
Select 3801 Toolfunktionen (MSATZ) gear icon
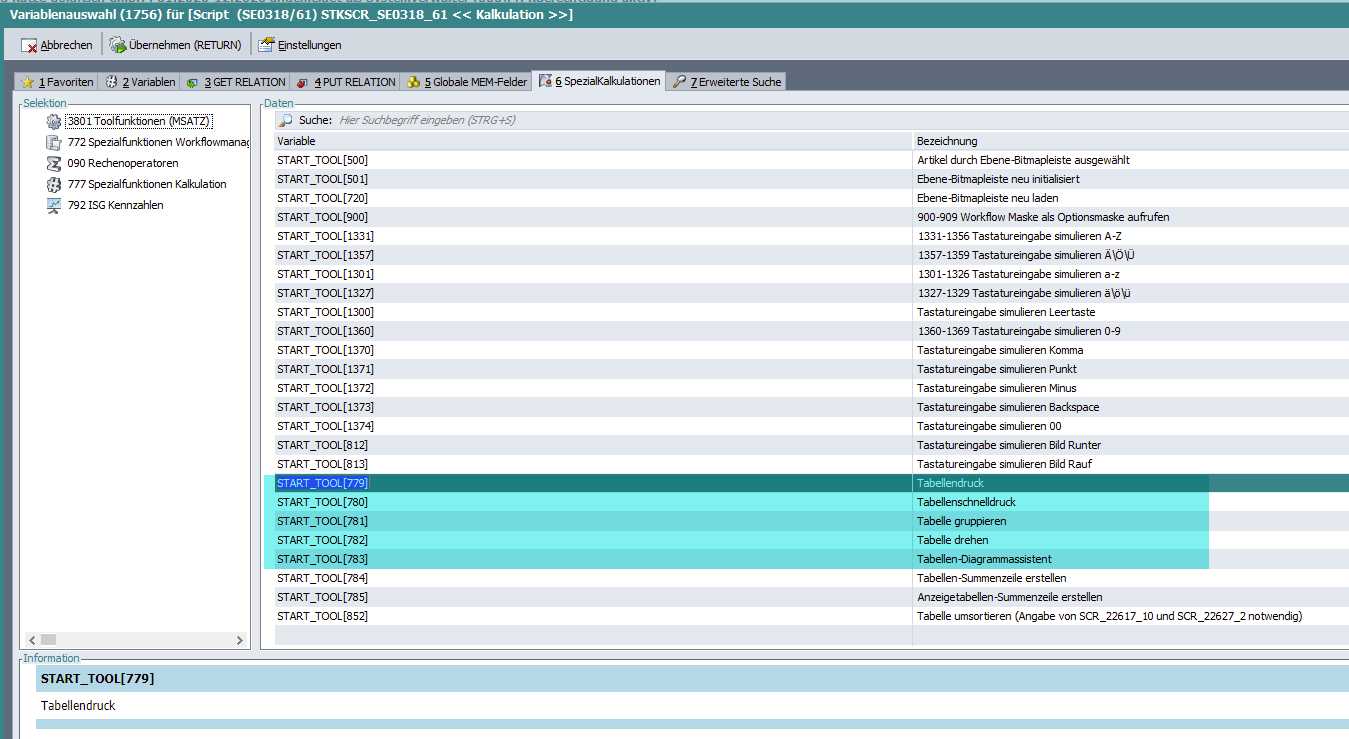54,121
